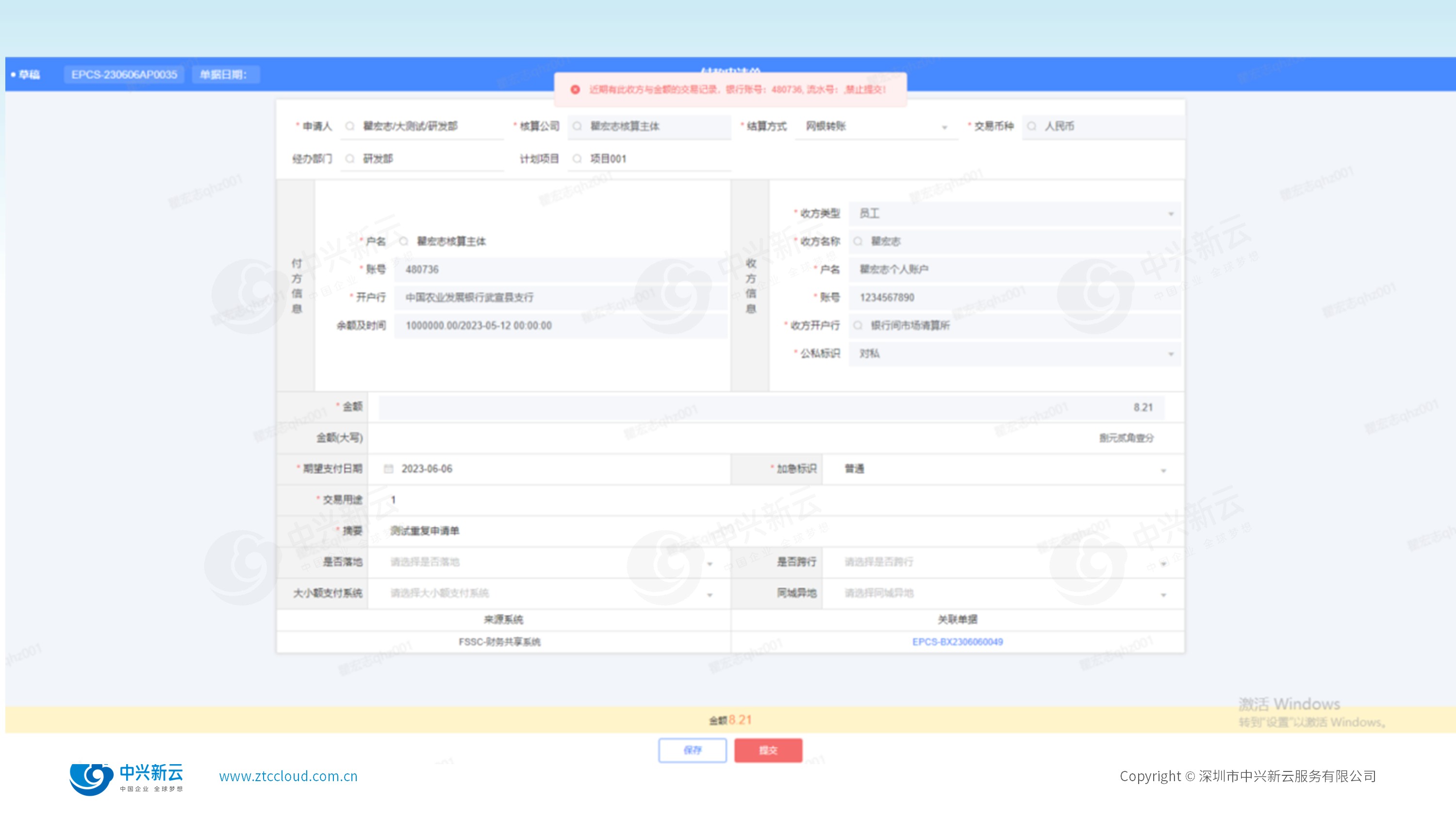The height and width of the screenshot is (819, 1456).
Task: Click the search icon in the 申请人 field
Action: coord(350,126)
